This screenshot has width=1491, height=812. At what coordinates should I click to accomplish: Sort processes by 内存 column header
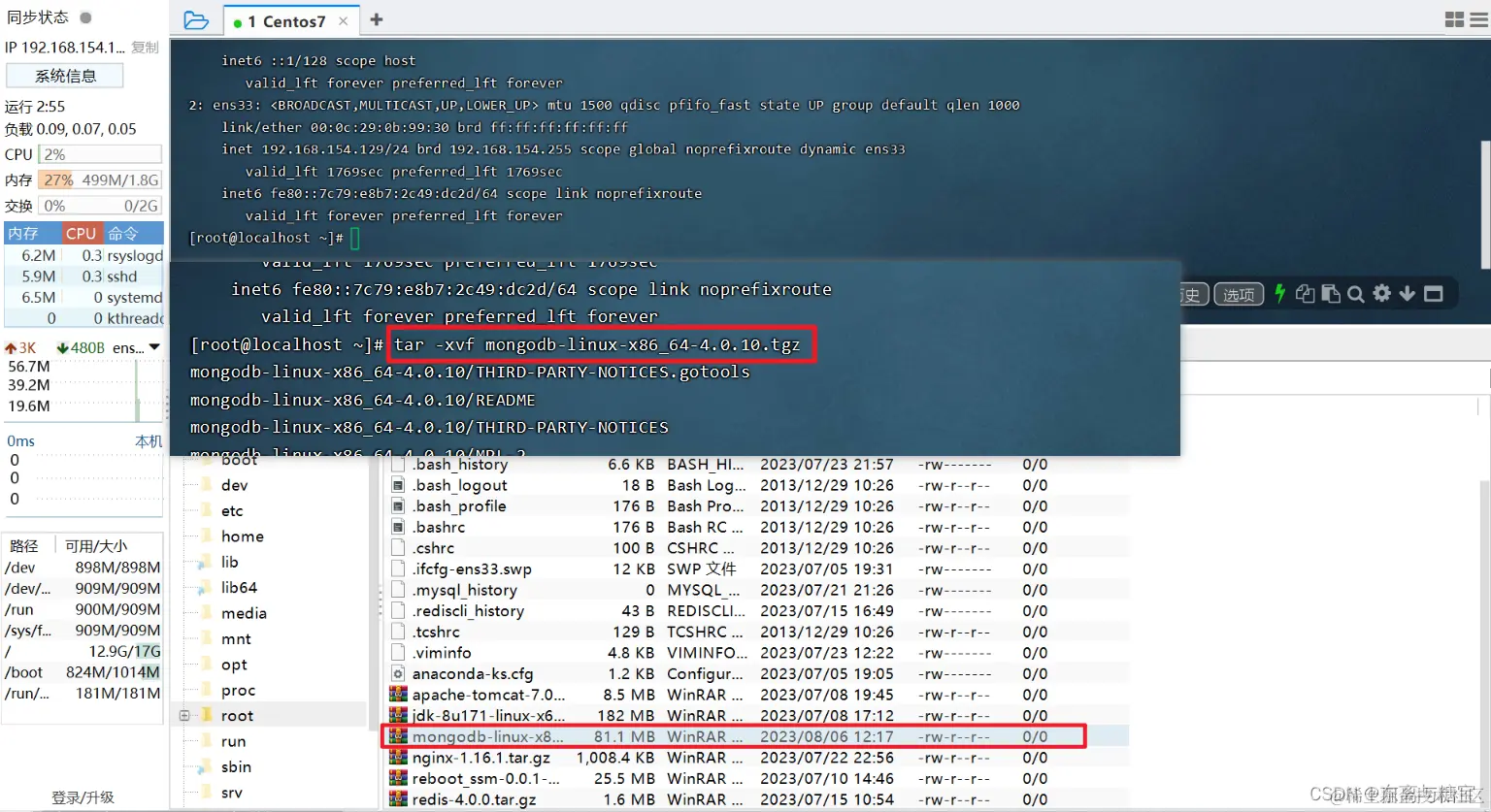click(33, 234)
